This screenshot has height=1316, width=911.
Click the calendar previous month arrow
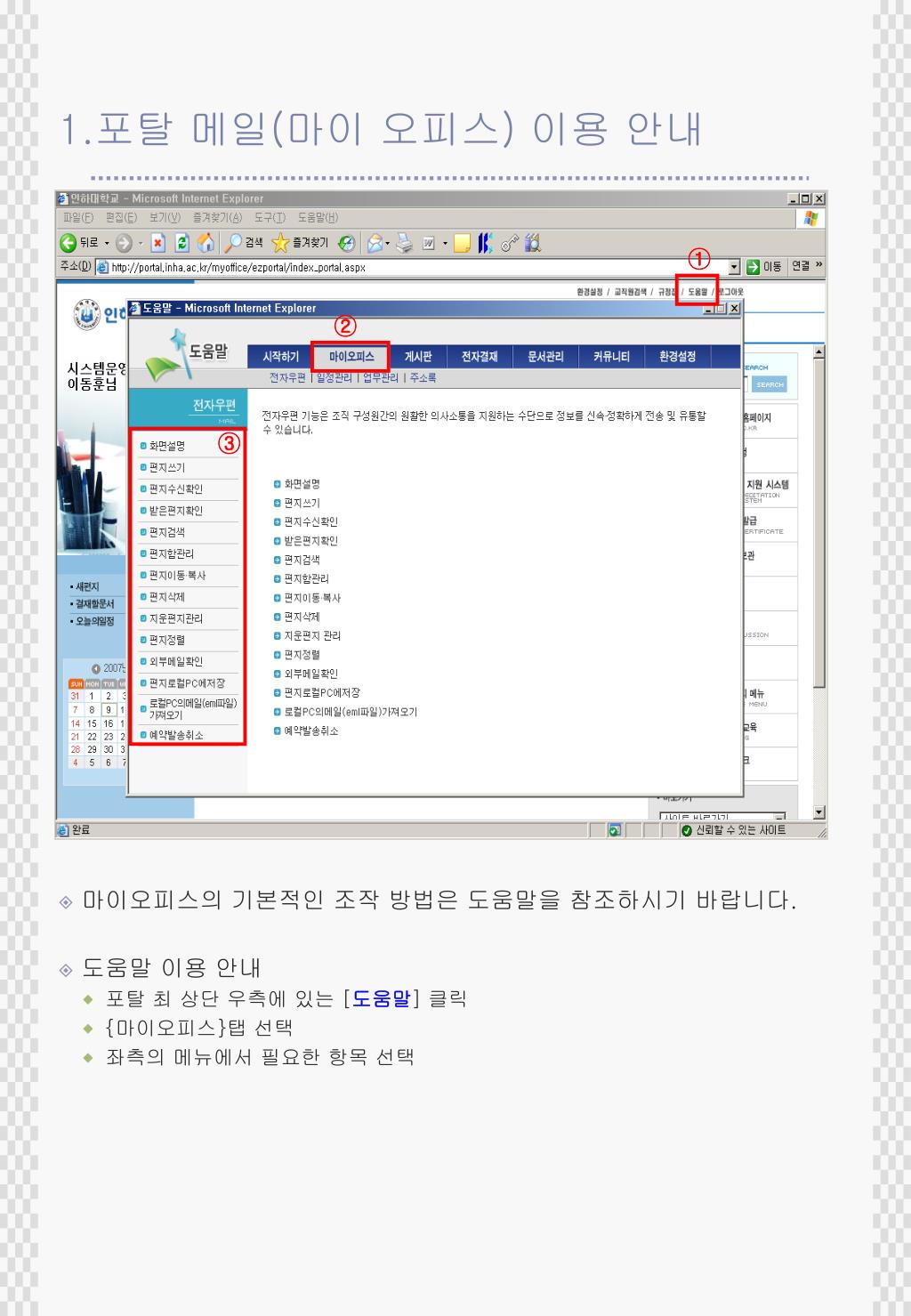tap(97, 668)
